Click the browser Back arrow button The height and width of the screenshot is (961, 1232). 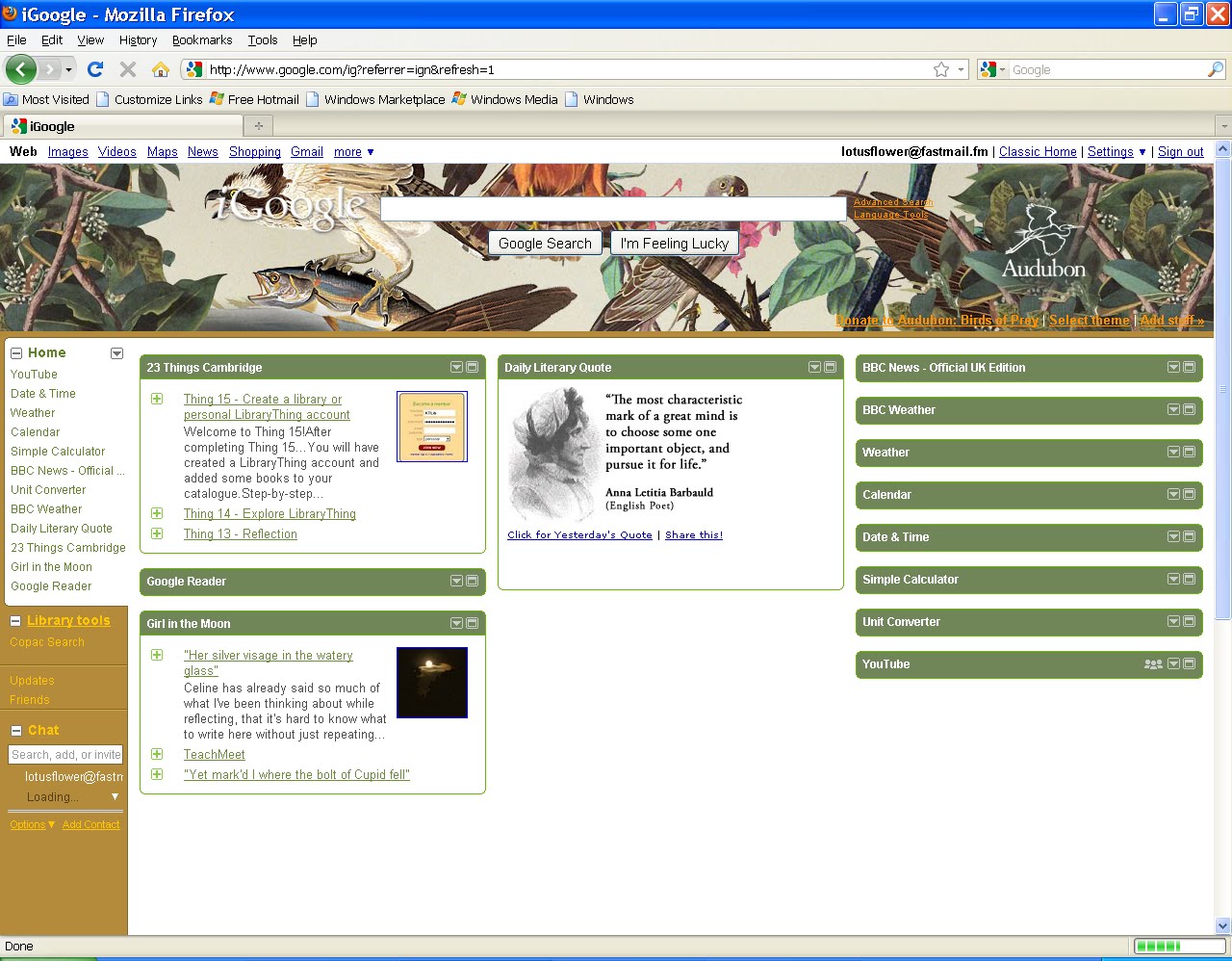pos(21,69)
